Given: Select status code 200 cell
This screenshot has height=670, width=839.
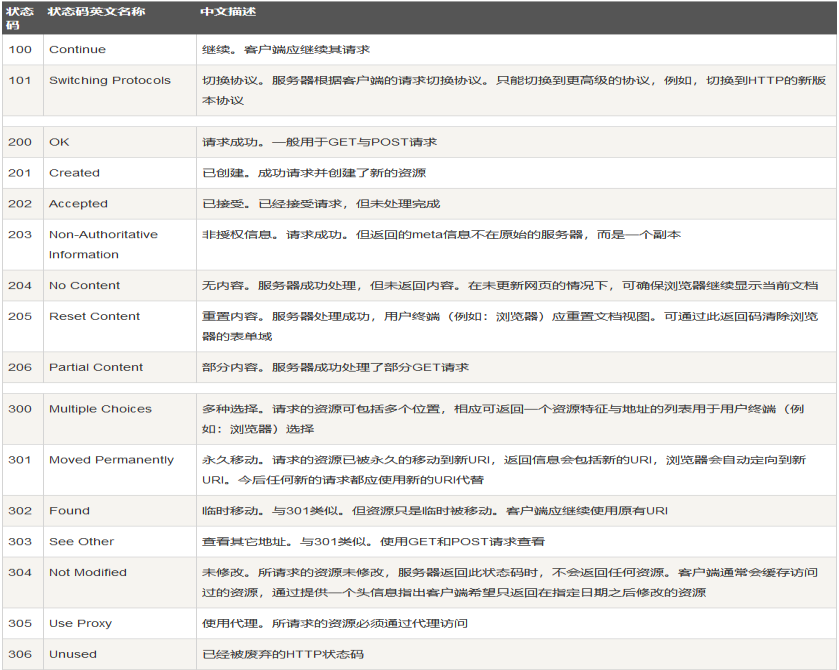Looking at the screenshot, I should (22, 142).
